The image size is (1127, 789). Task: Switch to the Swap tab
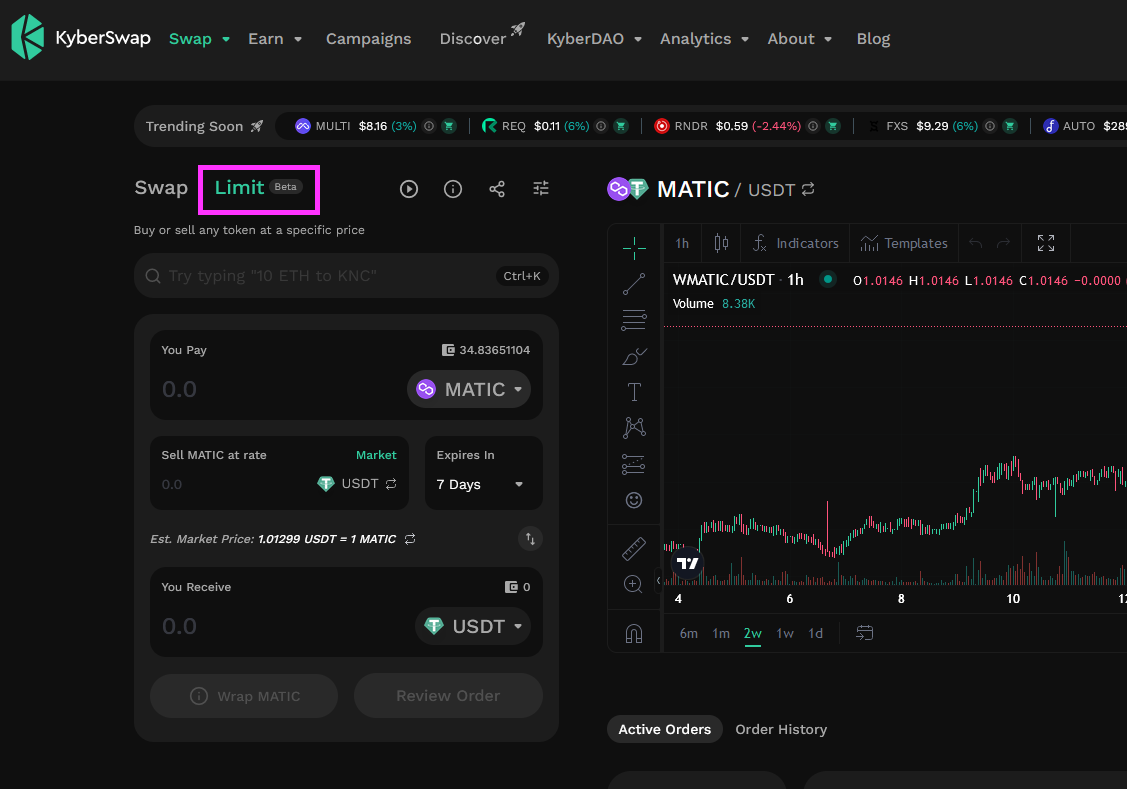161,188
